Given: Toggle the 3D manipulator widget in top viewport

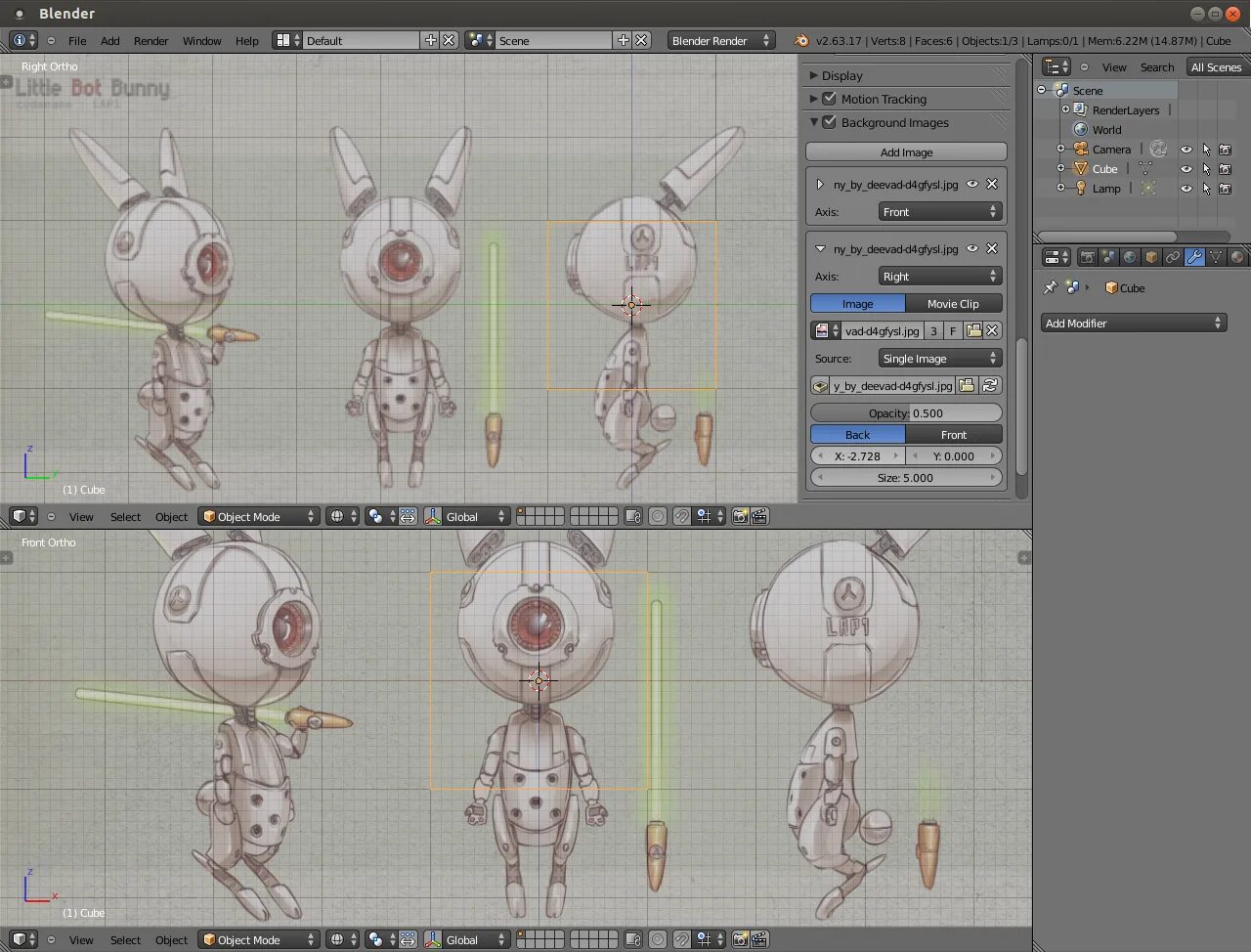Looking at the screenshot, I should click(x=433, y=516).
